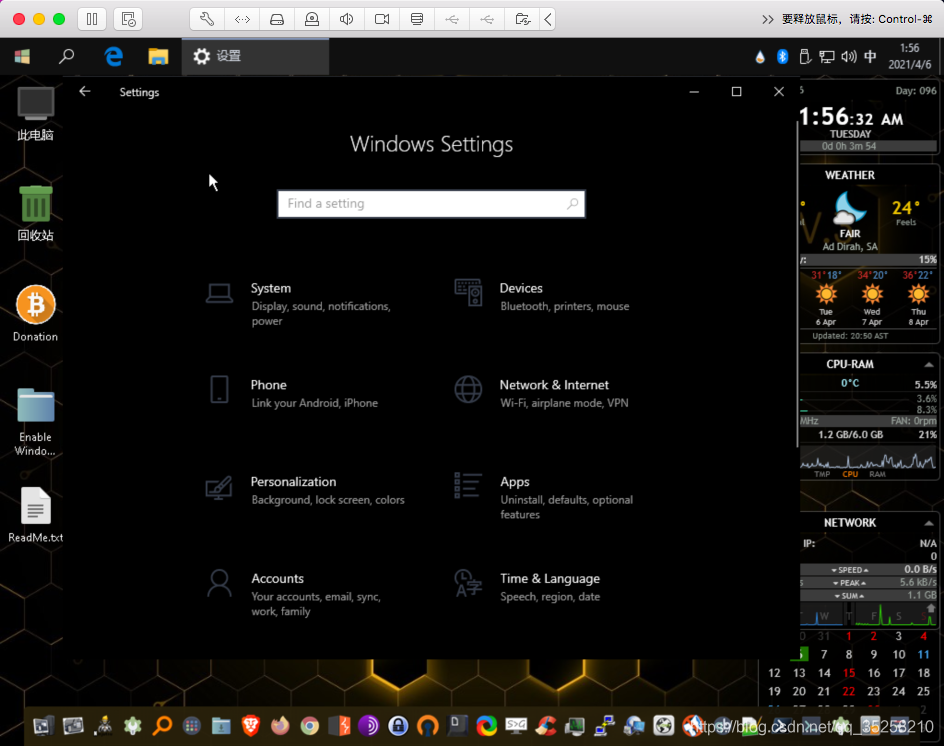This screenshot has height=746, width=944.
Task: Click the WEATHER widget moon icon
Action: [x=849, y=208]
